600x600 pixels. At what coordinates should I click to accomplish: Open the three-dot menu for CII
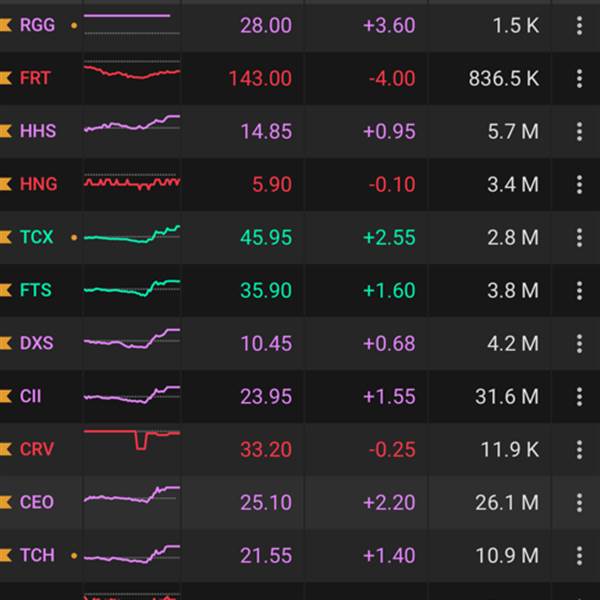pyautogui.click(x=579, y=396)
